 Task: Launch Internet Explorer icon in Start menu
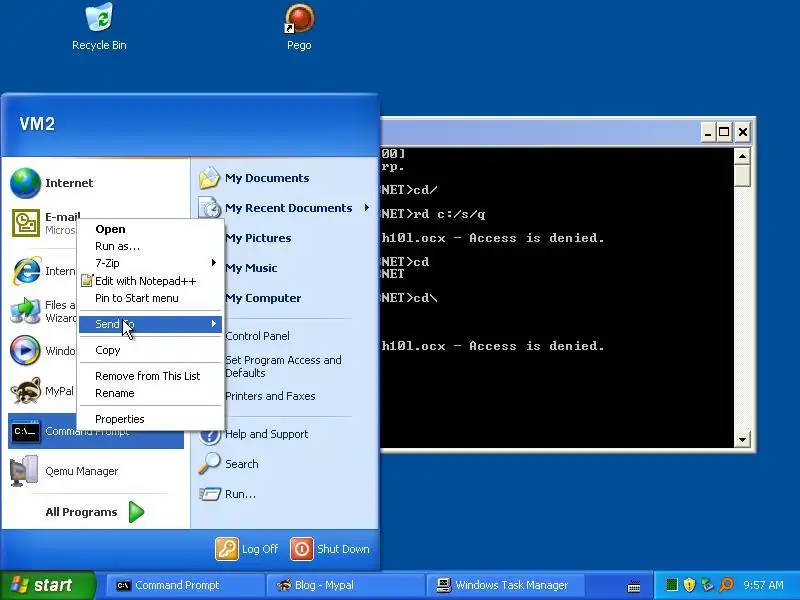[x=26, y=270]
